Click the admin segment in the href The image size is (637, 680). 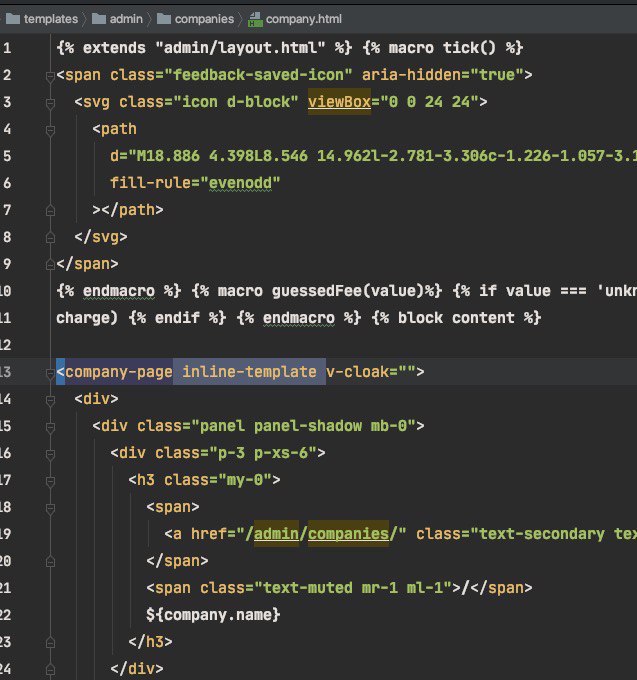coord(276,533)
